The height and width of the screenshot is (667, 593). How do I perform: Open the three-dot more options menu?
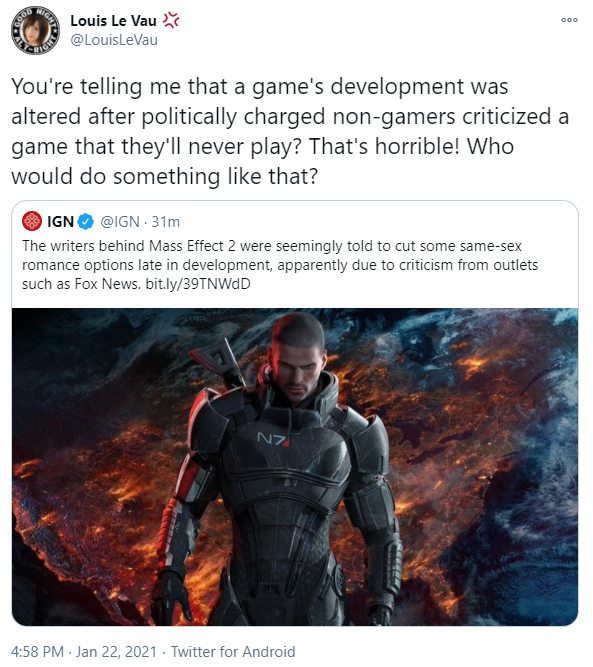tap(569, 20)
